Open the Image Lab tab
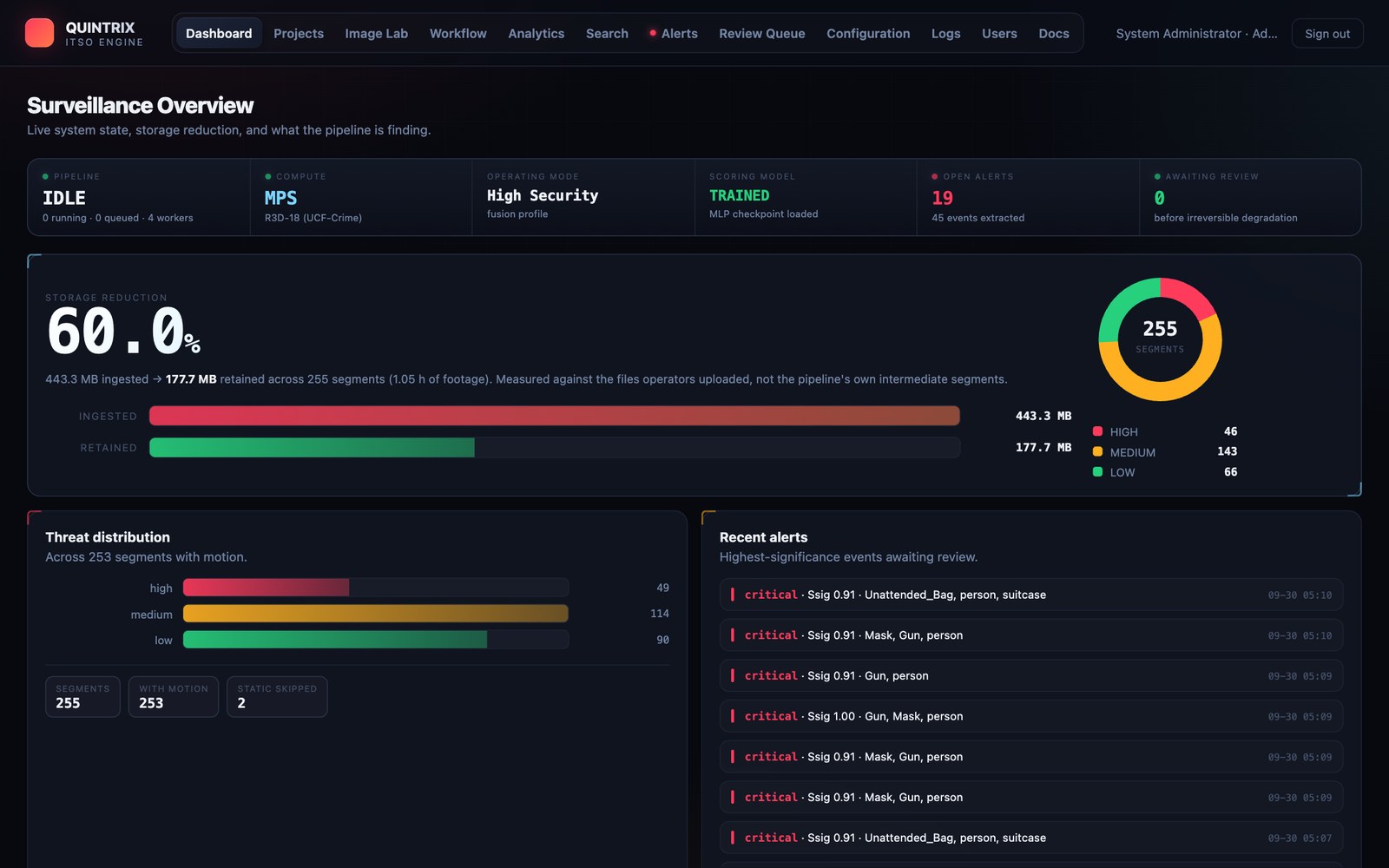The height and width of the screenshot is (868, 1389). click(376, 33)
